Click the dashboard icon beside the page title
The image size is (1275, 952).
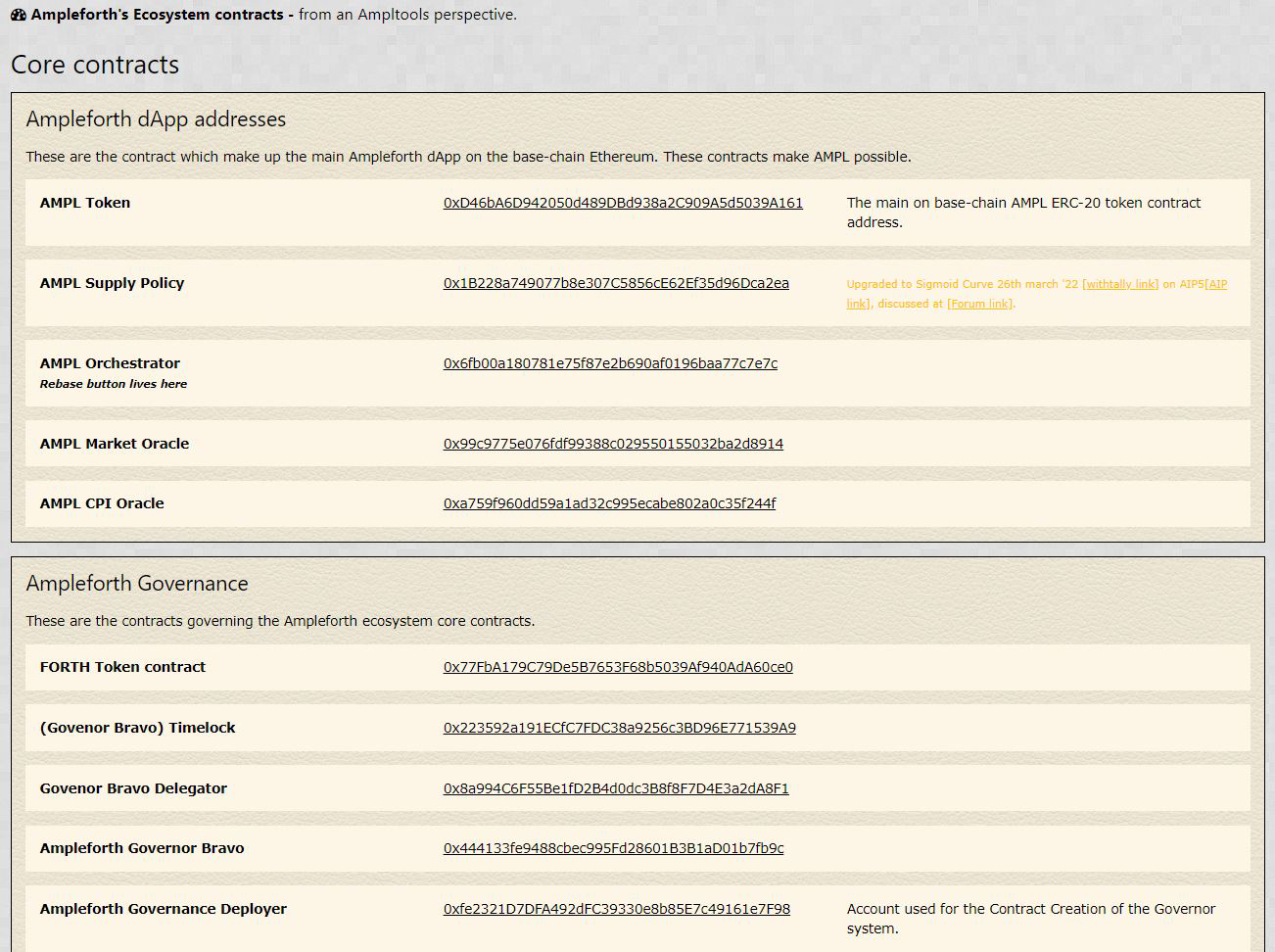[x=19, y=15]
